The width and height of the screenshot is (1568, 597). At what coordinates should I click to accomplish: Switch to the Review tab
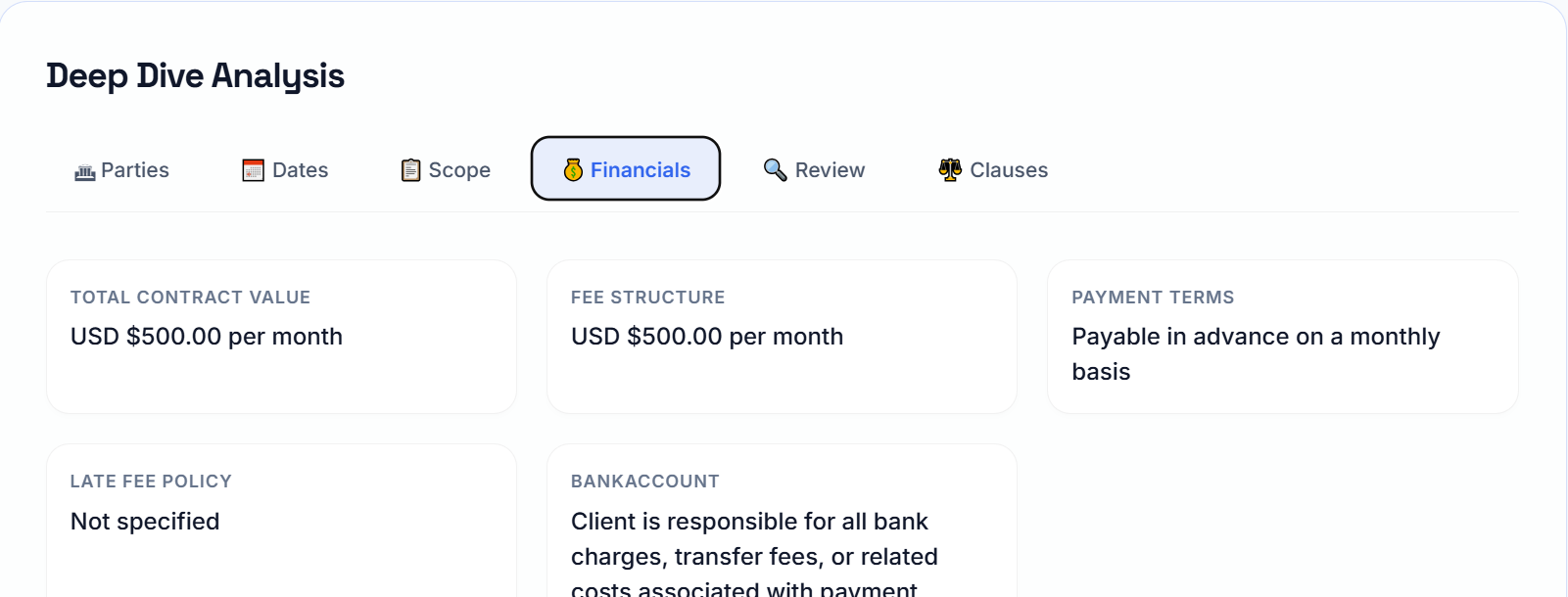[814, 169]
